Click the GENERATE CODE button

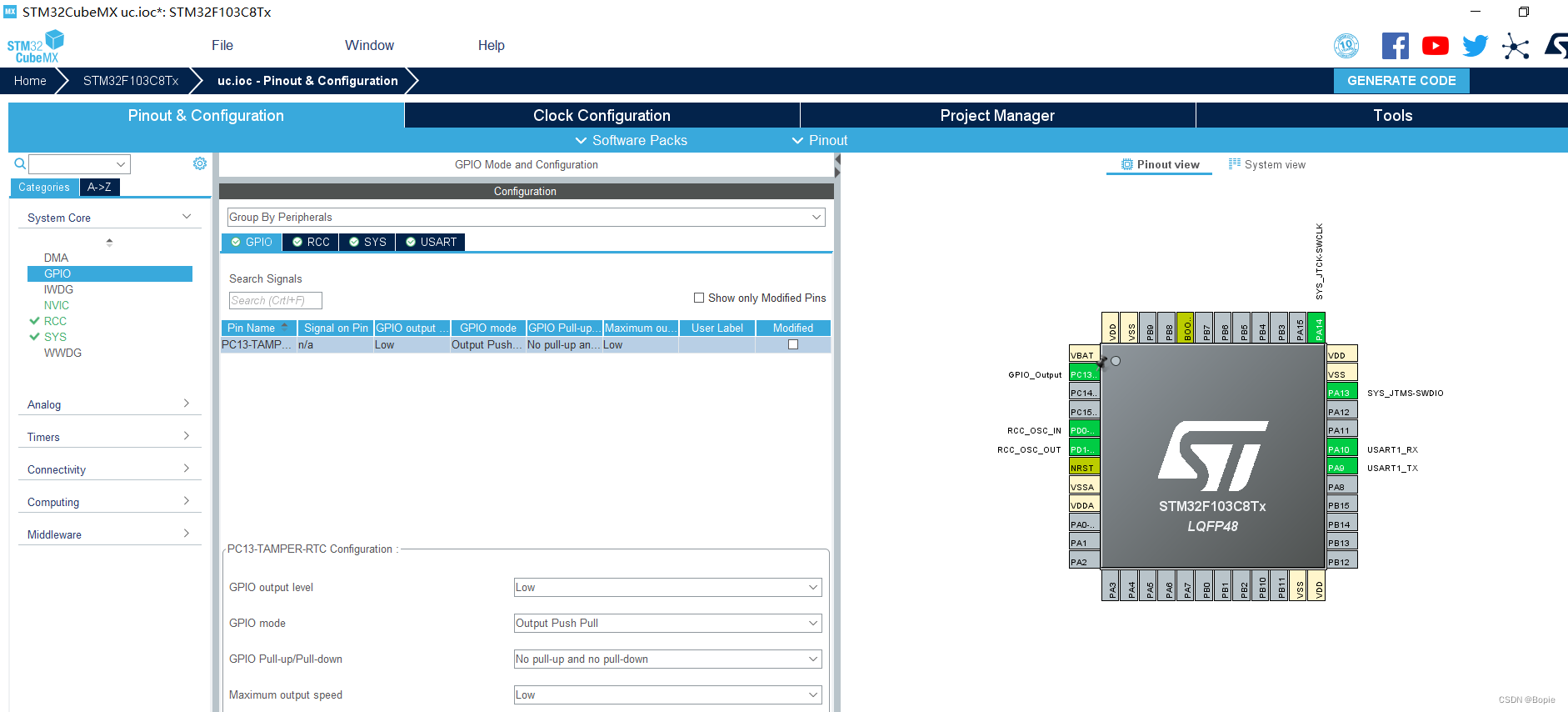coord(1401,80)
